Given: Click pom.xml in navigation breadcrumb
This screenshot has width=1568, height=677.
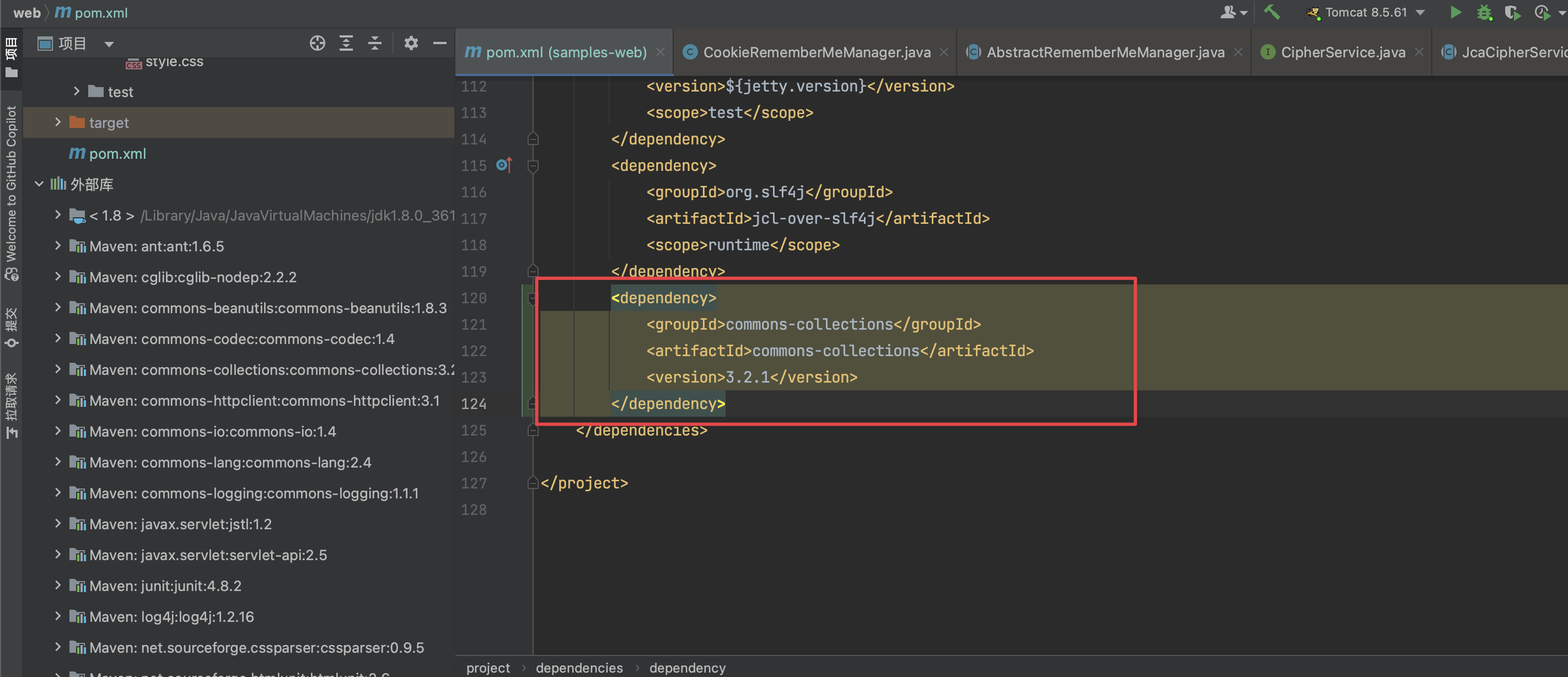Looking at the screenshot, I should pos(92,13).
